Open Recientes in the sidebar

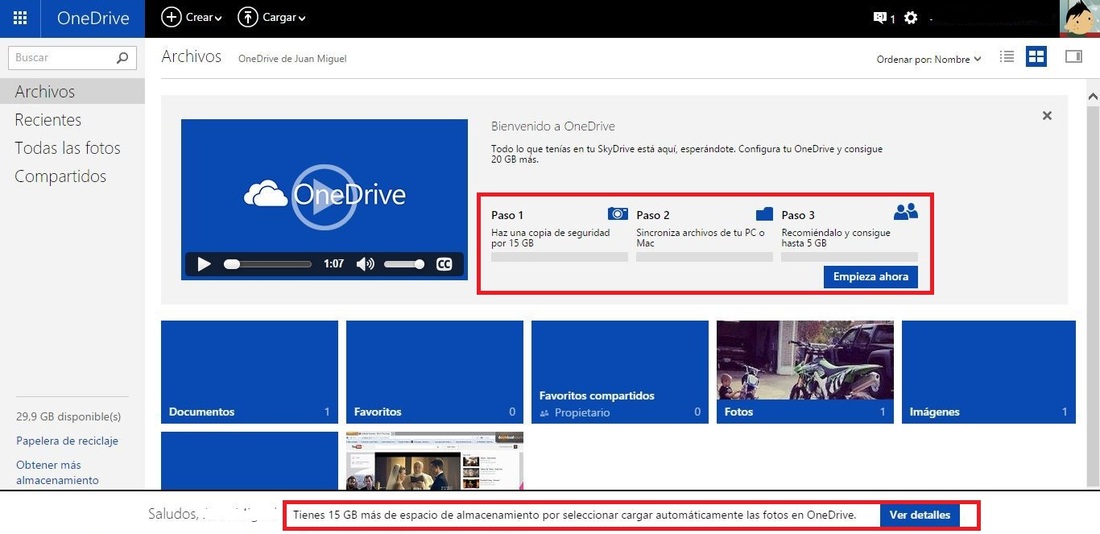coord(48,120)
